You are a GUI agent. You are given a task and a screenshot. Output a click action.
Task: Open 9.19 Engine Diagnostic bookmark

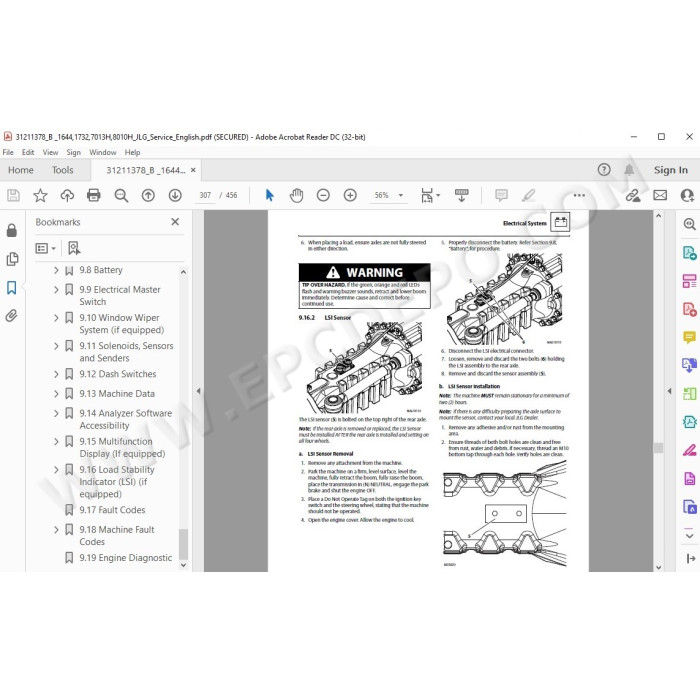[126, 558]
